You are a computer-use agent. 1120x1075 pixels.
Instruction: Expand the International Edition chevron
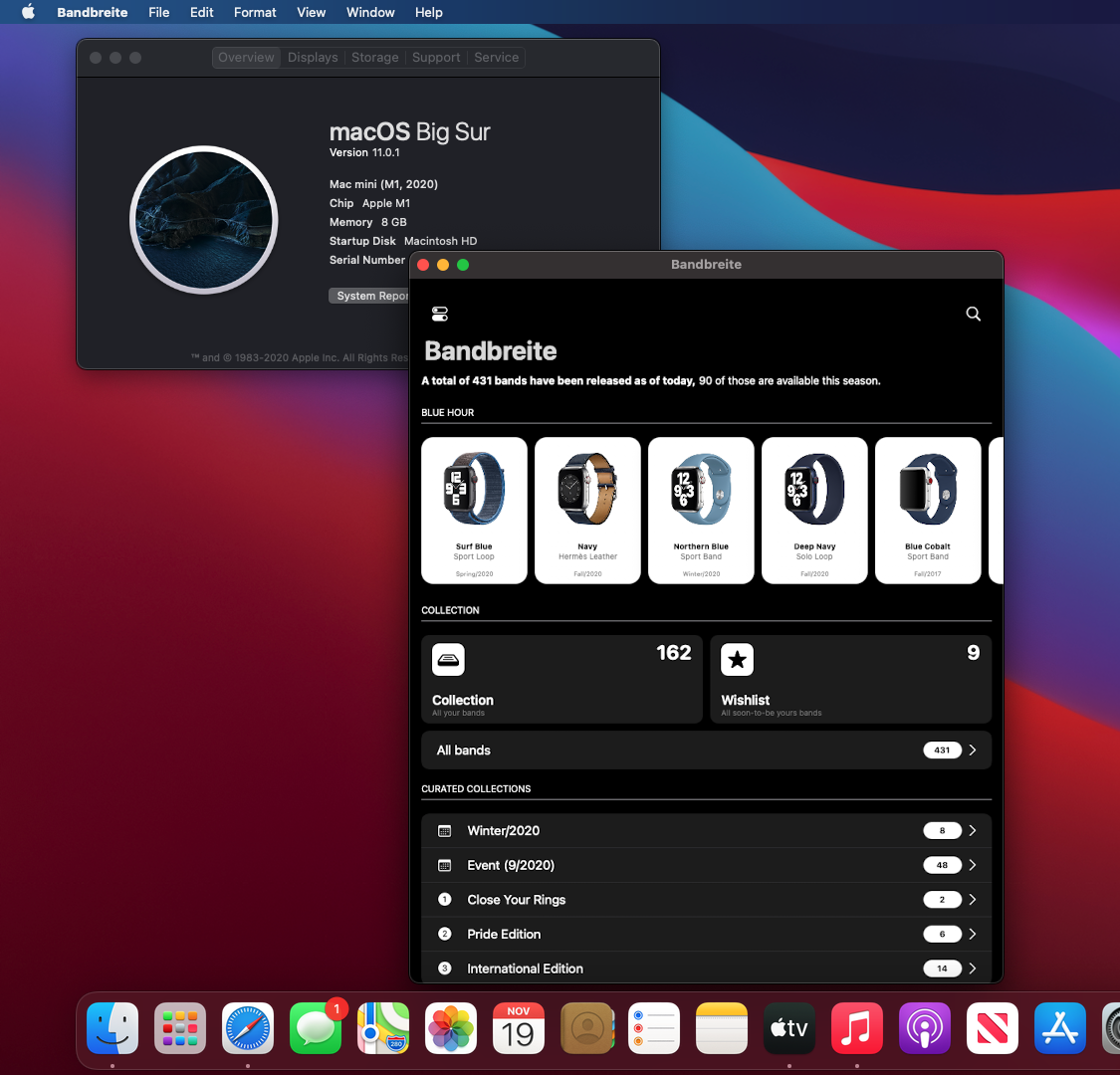[x=972, y=968]
